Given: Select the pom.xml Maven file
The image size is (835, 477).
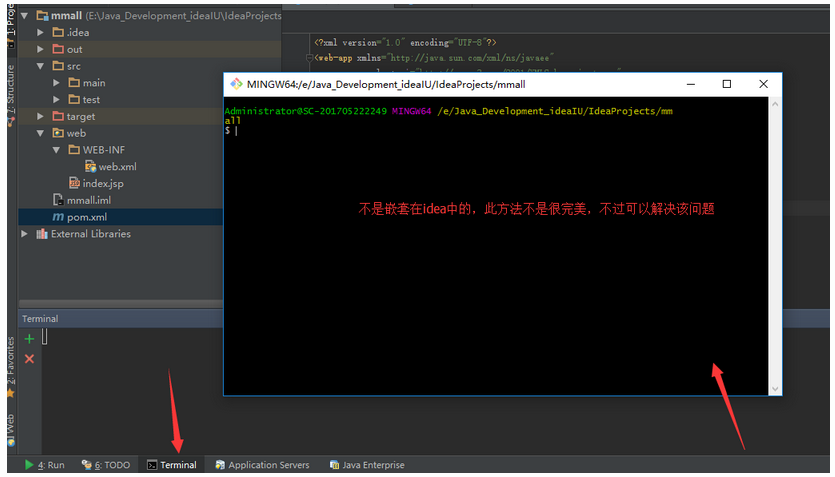Looking at the screenshot, I should click(x=86, y=217).
